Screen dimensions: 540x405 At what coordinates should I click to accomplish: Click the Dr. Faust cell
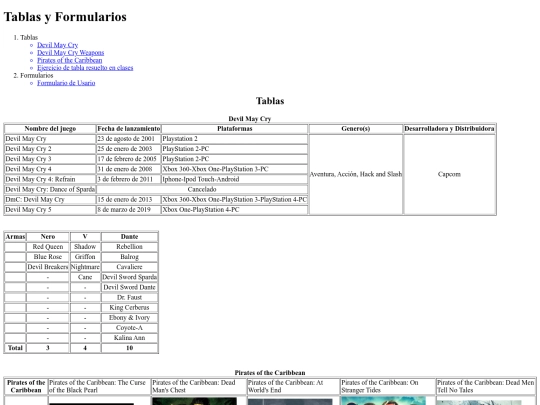pyautogui.click(x=129, y=298)
